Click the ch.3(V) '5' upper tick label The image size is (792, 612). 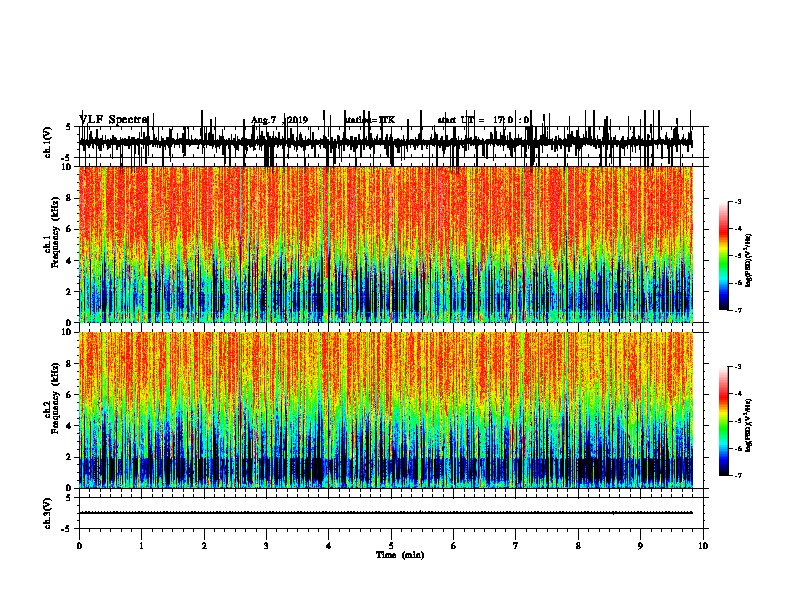(x=69, y=498)
